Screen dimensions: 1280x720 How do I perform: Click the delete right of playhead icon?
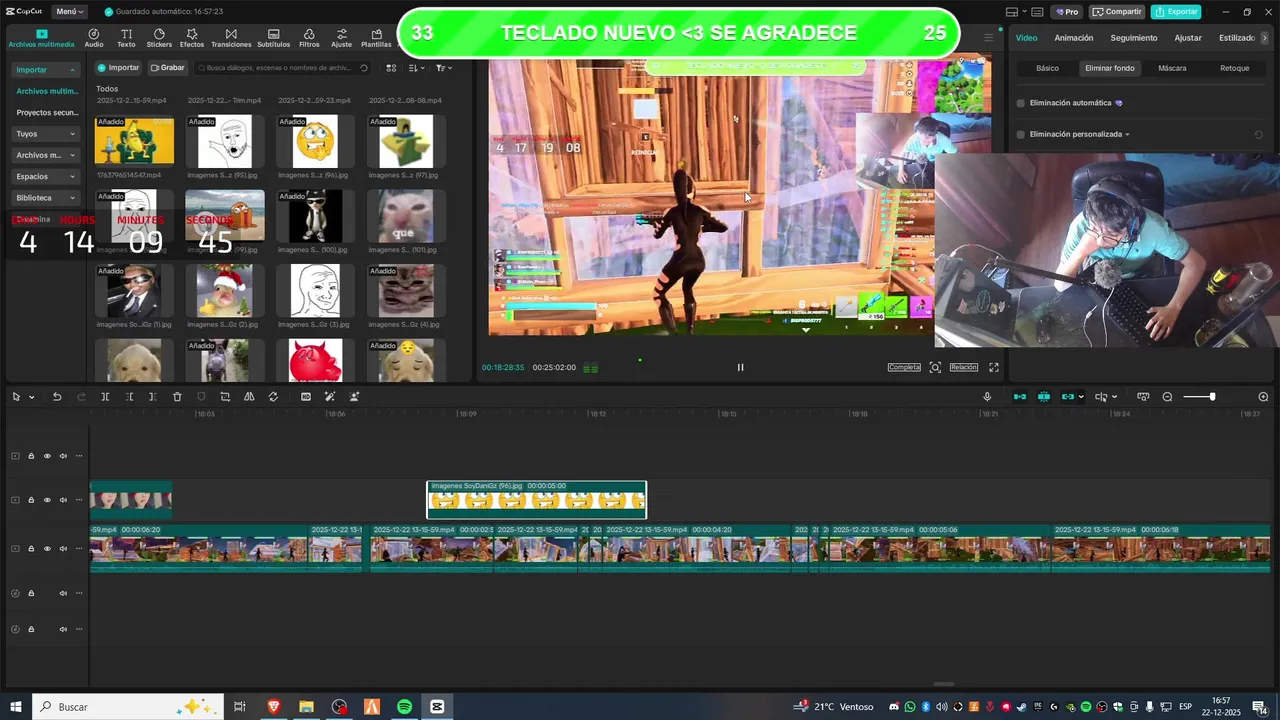pyautogui.click(x=152, y=397)
